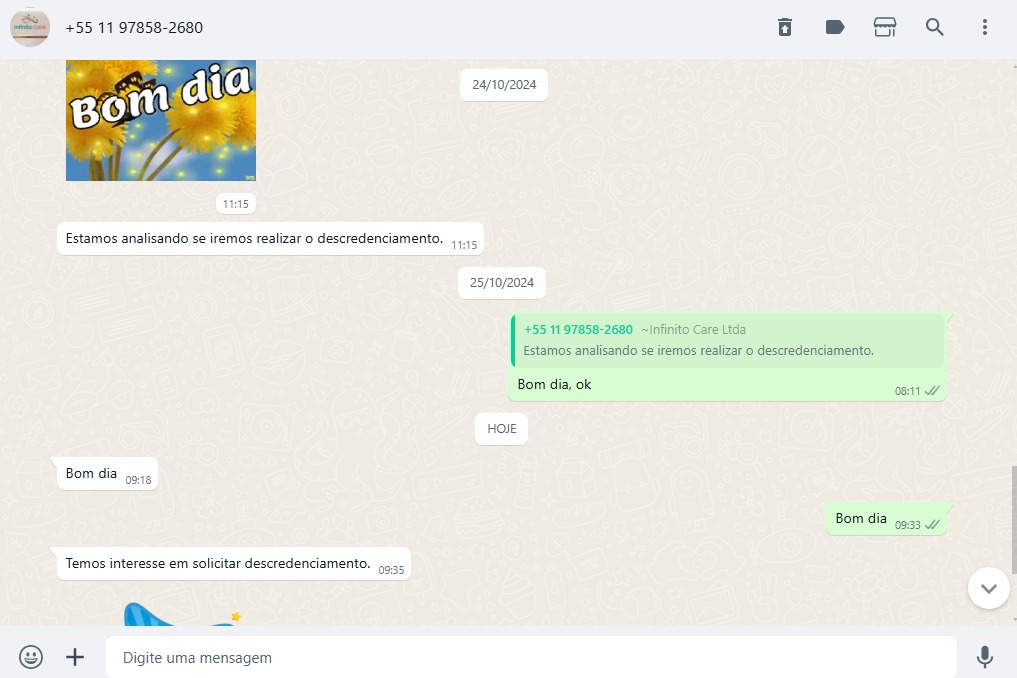The height and width of the screenshot is (678, 1017).
Task: Click the 24/10/2024 date chip
Action: point(504,85)
